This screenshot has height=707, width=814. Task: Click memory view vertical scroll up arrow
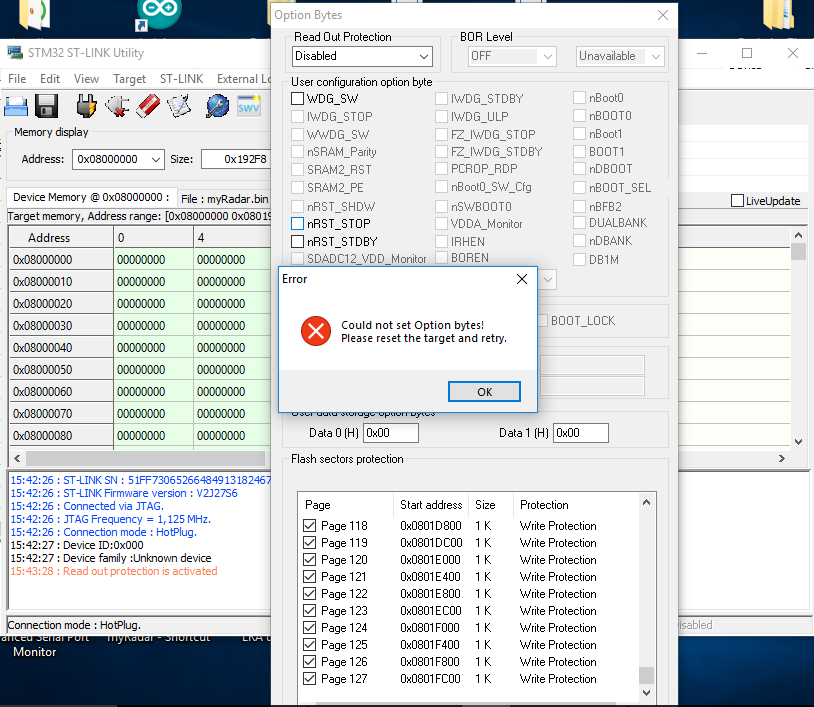(798, 235)
